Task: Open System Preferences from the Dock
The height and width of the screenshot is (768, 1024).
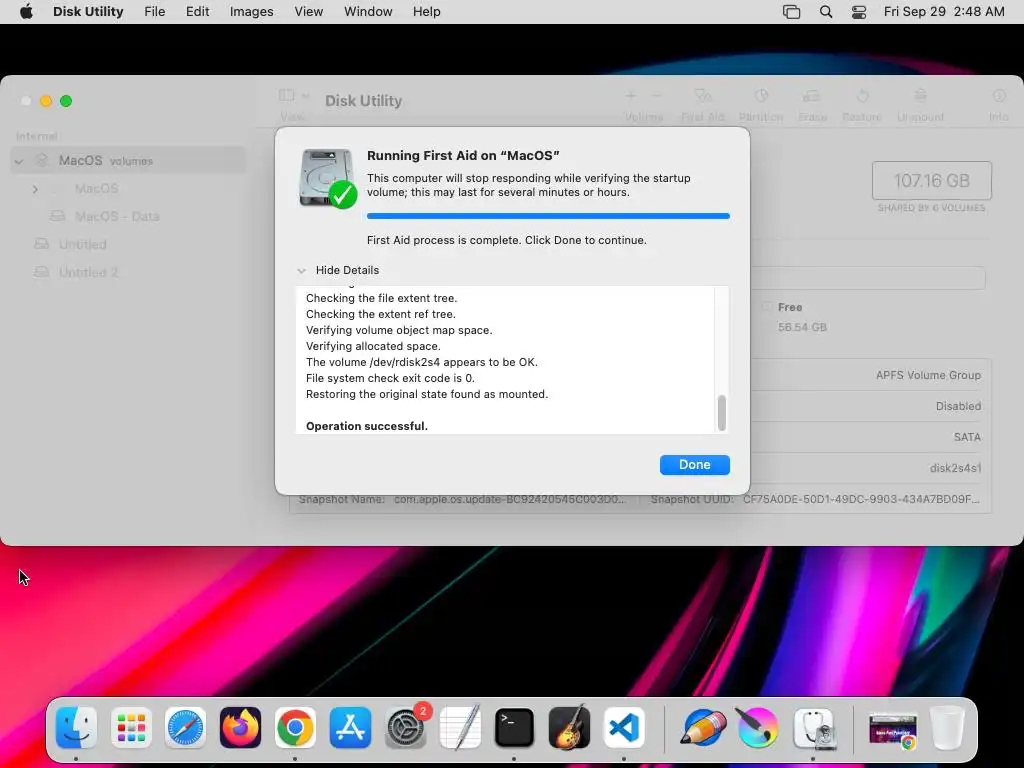Action: 406,728
